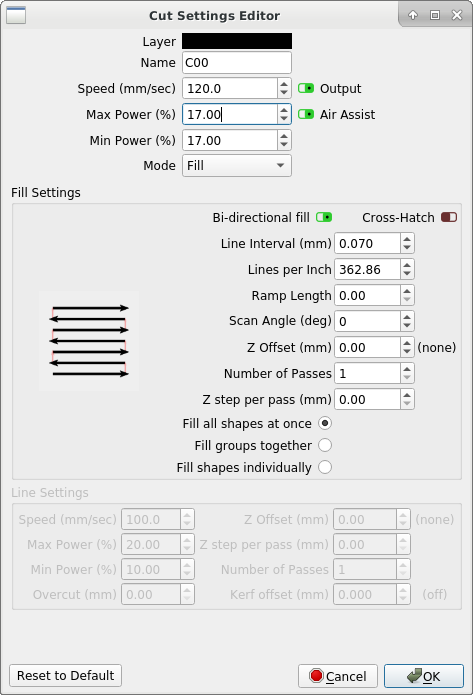The width and height of the screenshot is (473, 695).
Task: Enable the Cross-Hatch toggle
Action: [x=449, y=217]
